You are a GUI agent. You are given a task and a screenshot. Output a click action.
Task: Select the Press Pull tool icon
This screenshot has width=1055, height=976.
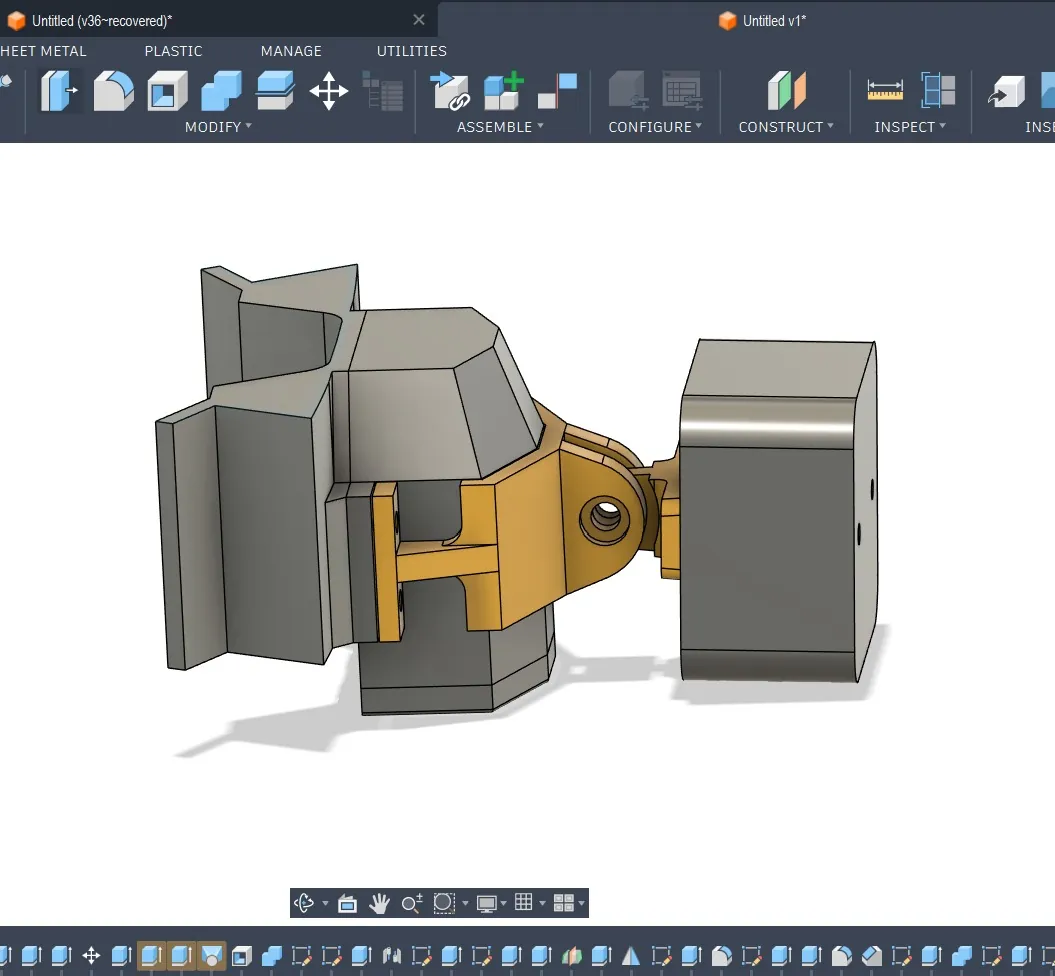click(59, 91)
